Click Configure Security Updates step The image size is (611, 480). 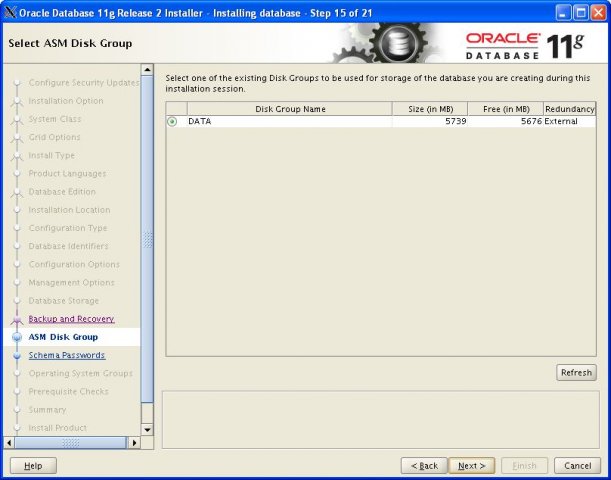(84, 83)
